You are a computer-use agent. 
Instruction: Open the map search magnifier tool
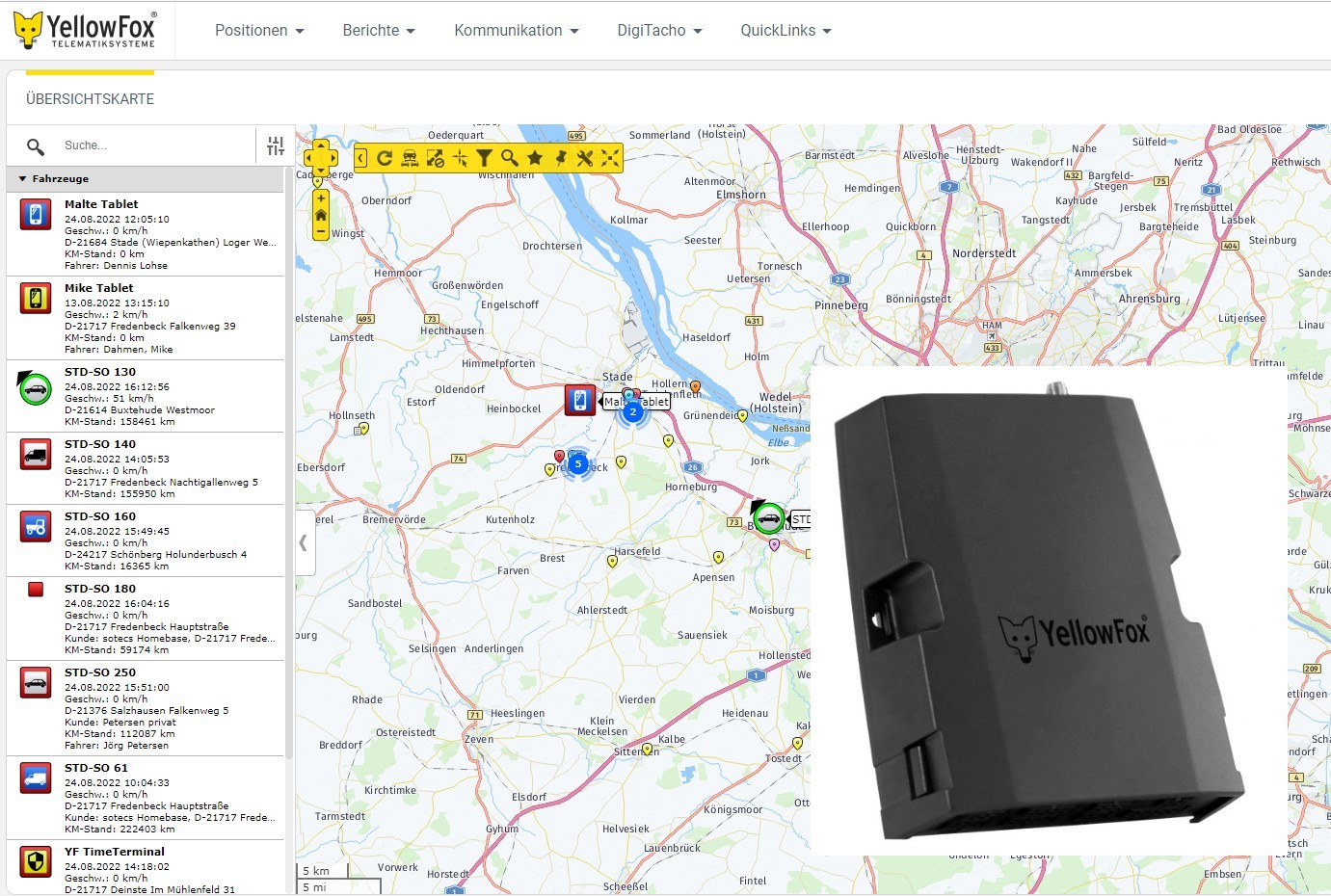[510, 158]
